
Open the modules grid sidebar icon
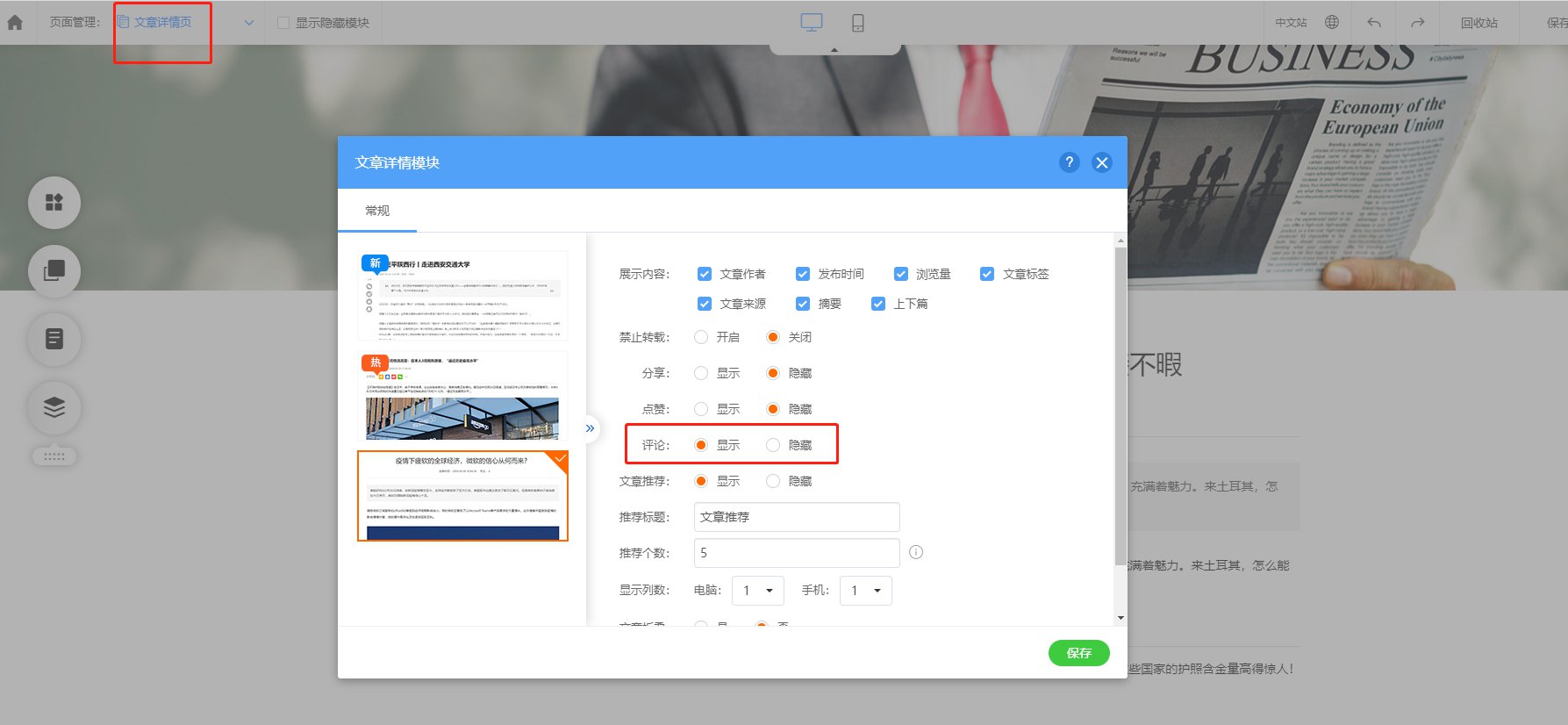54,203
